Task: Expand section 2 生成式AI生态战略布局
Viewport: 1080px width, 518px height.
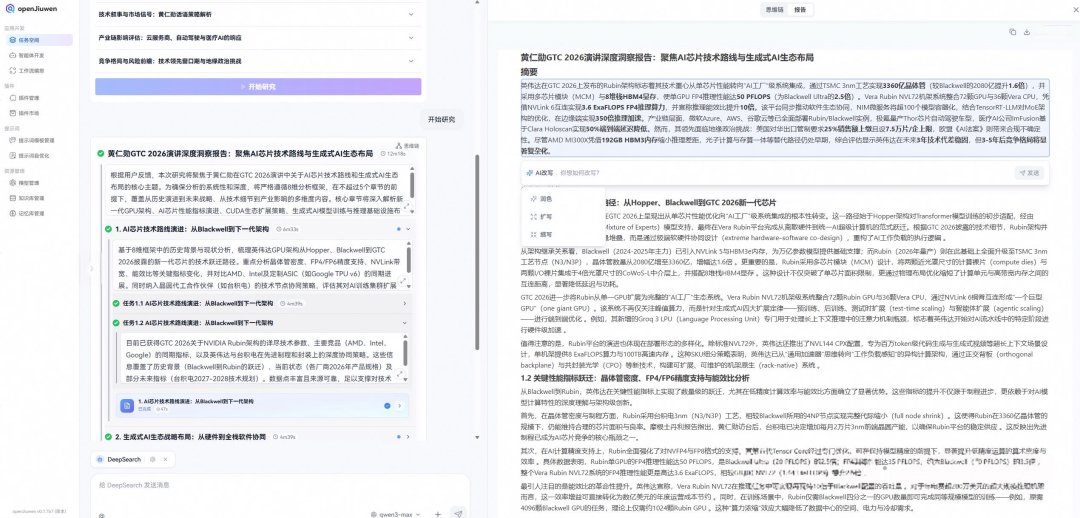Action: click(408, 437)
